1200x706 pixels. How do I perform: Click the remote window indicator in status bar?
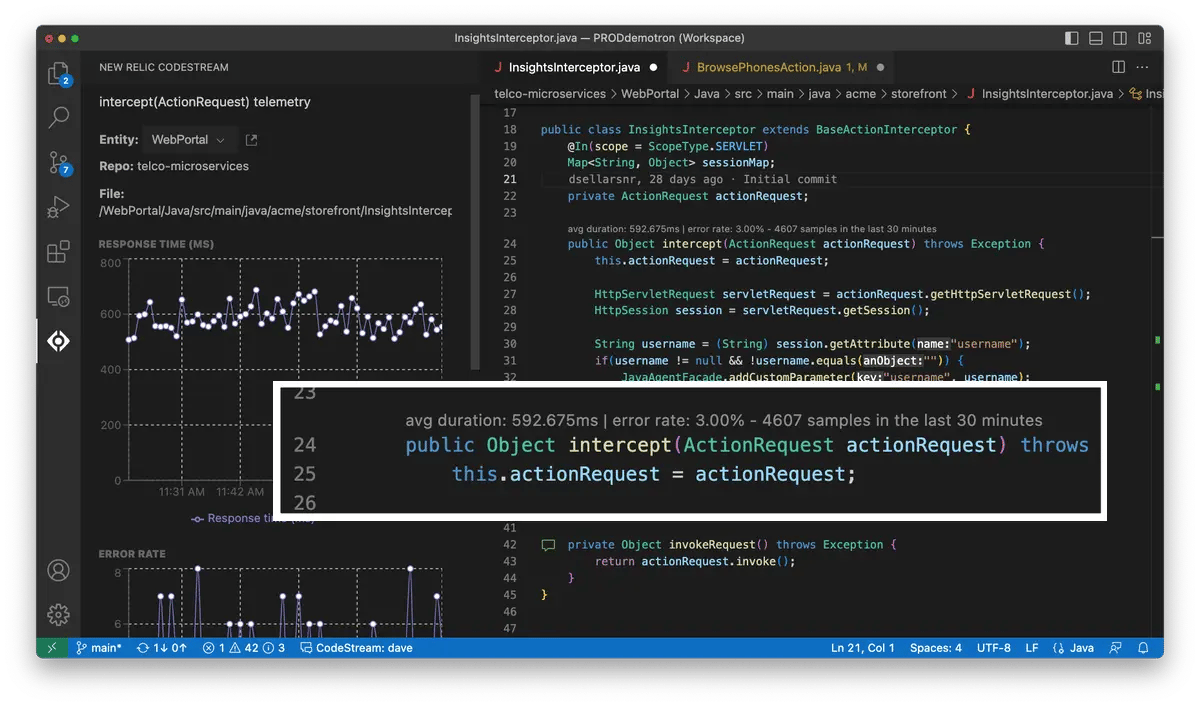(x=50, y=648)
